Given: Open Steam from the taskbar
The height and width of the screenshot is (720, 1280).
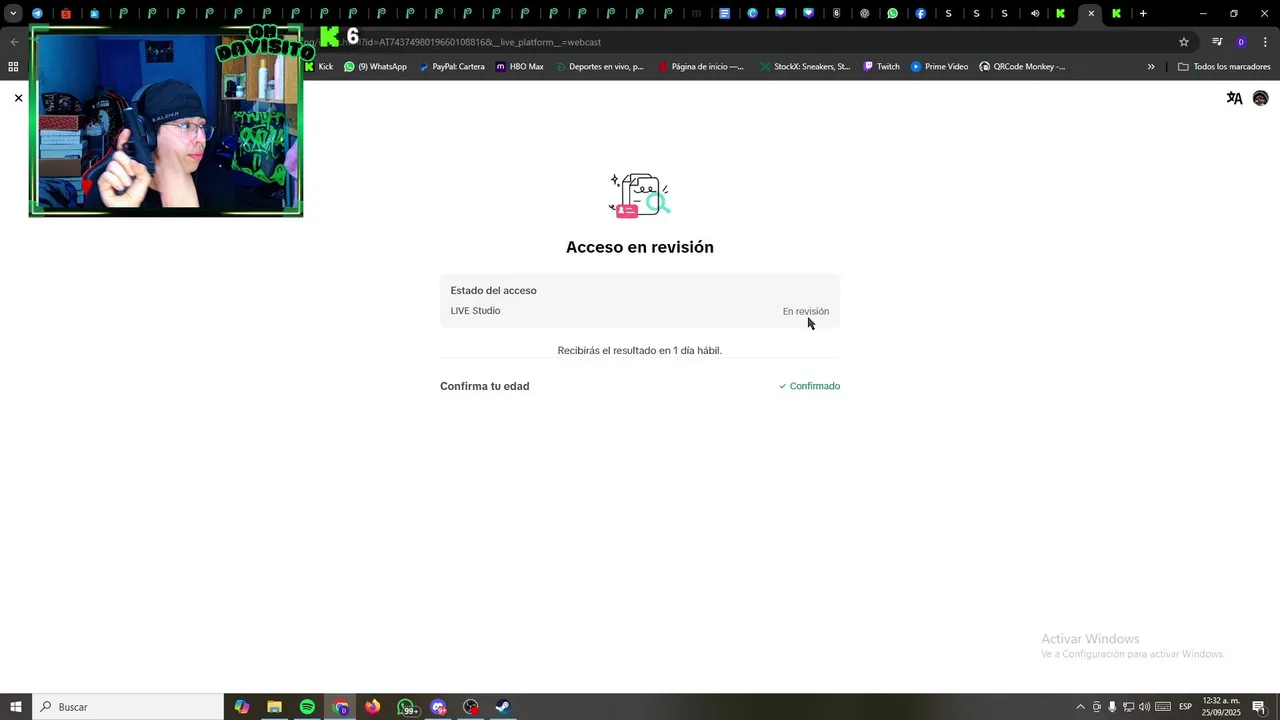Looking at the screenshot, I should (x=503, y=707).
